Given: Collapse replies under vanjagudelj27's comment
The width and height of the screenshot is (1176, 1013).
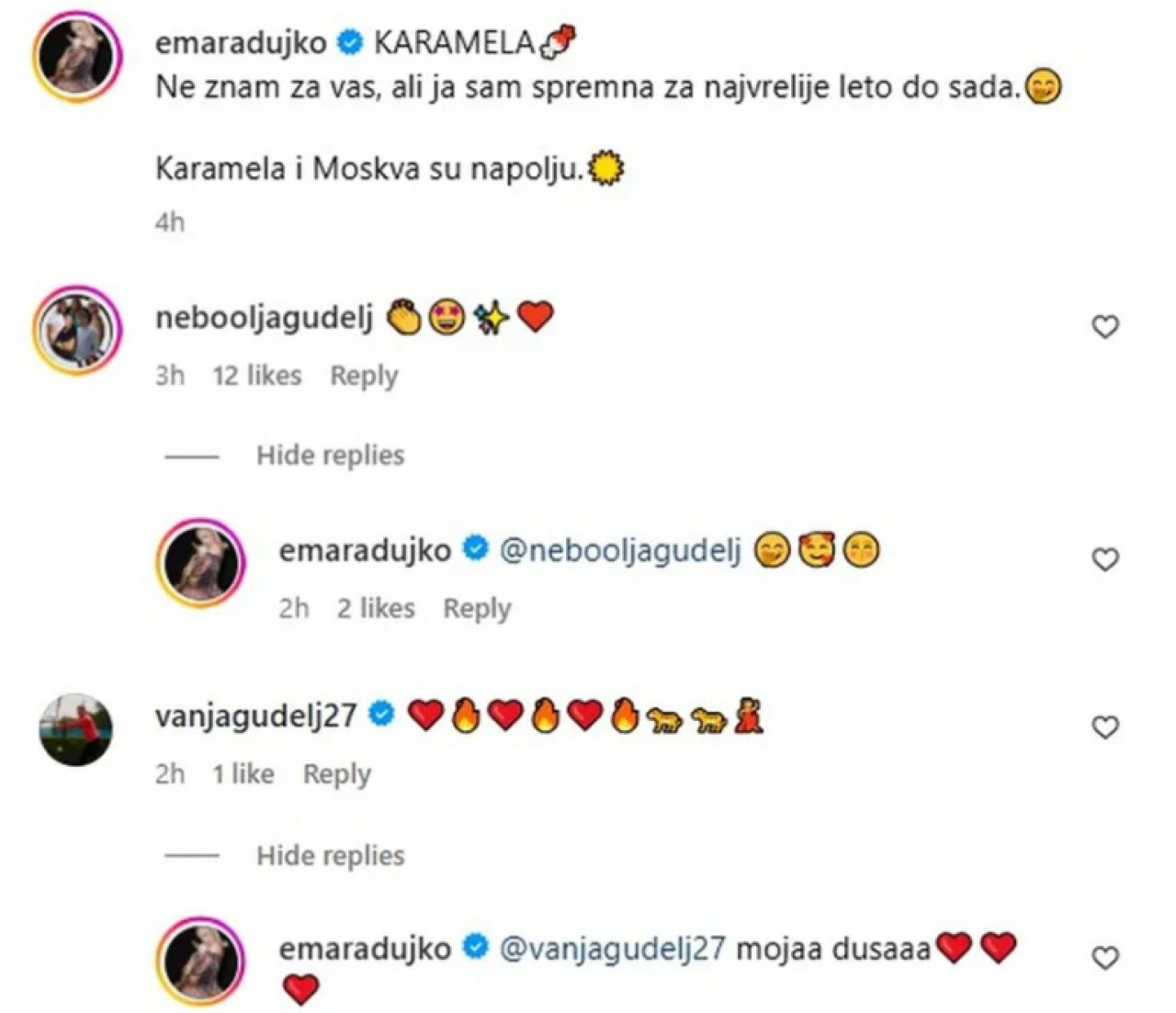Looking at the screenshot, I should coord(330,856).
